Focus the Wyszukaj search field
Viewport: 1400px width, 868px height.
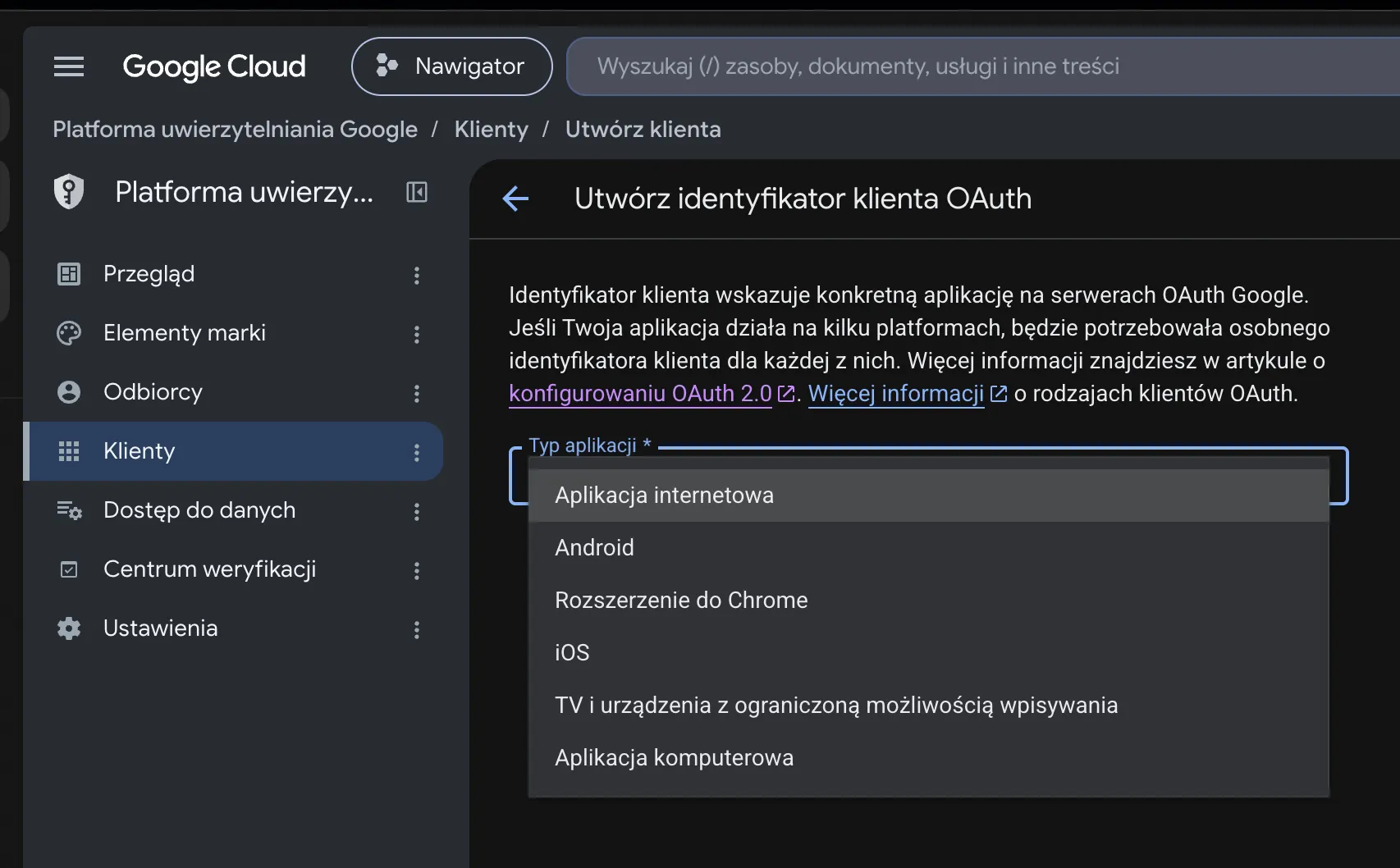click(983, 66)
